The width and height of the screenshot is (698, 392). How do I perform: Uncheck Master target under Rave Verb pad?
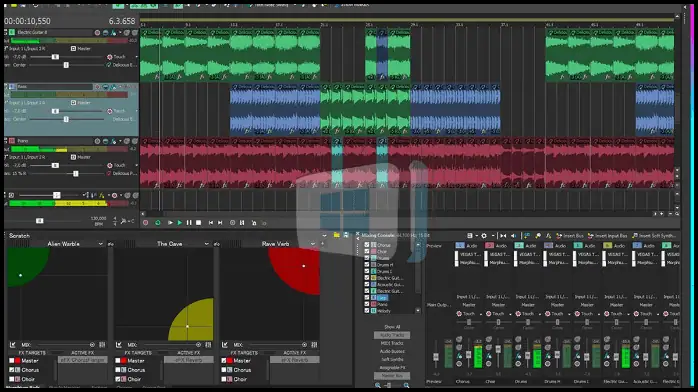224,361
